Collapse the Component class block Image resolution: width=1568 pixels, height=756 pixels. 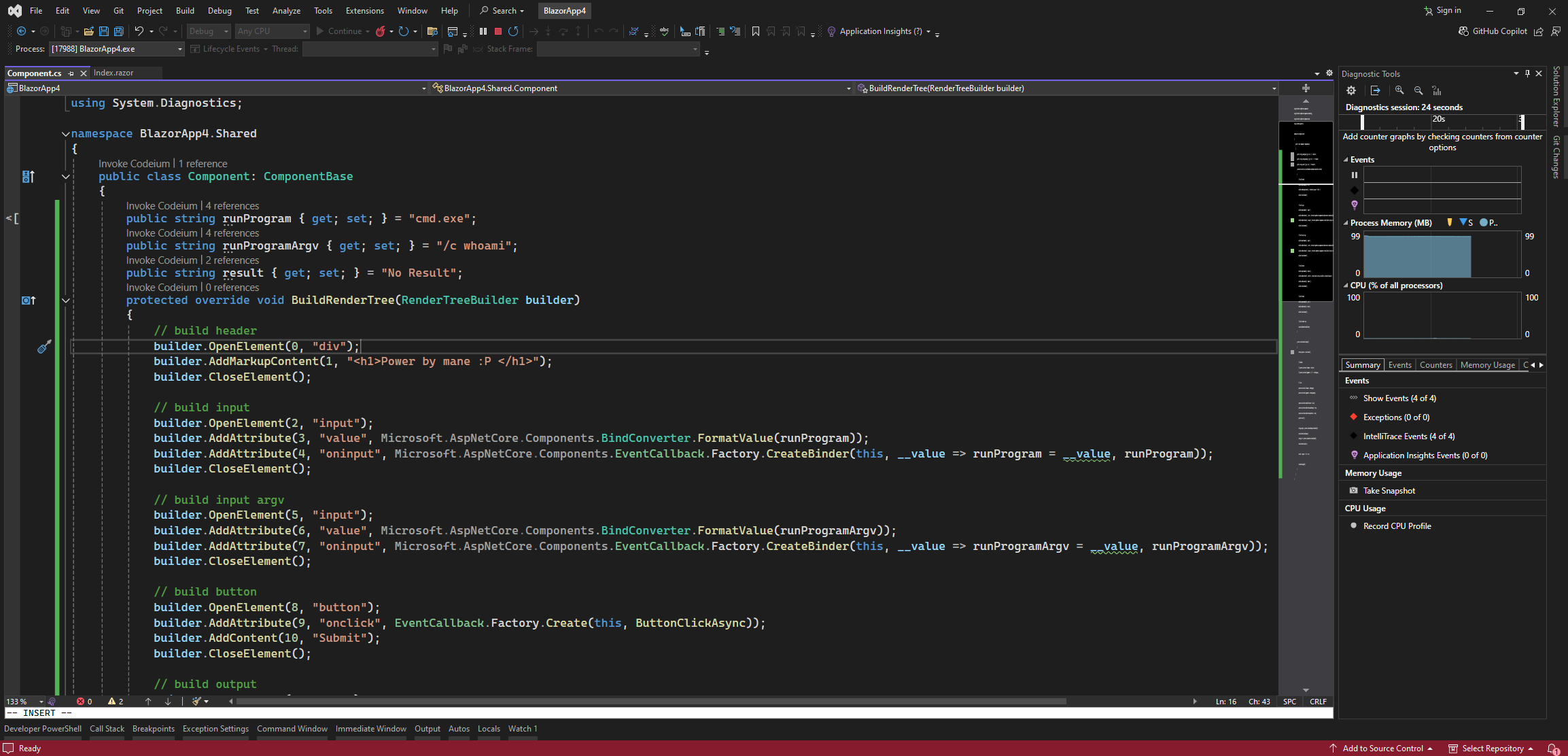point(65,177)
